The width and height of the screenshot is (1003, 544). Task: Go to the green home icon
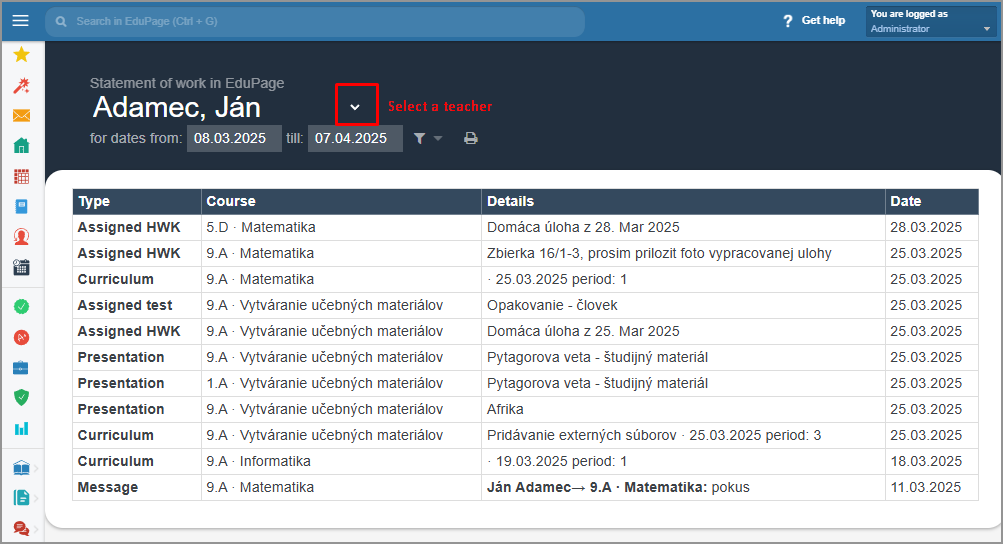coord(21,146)
